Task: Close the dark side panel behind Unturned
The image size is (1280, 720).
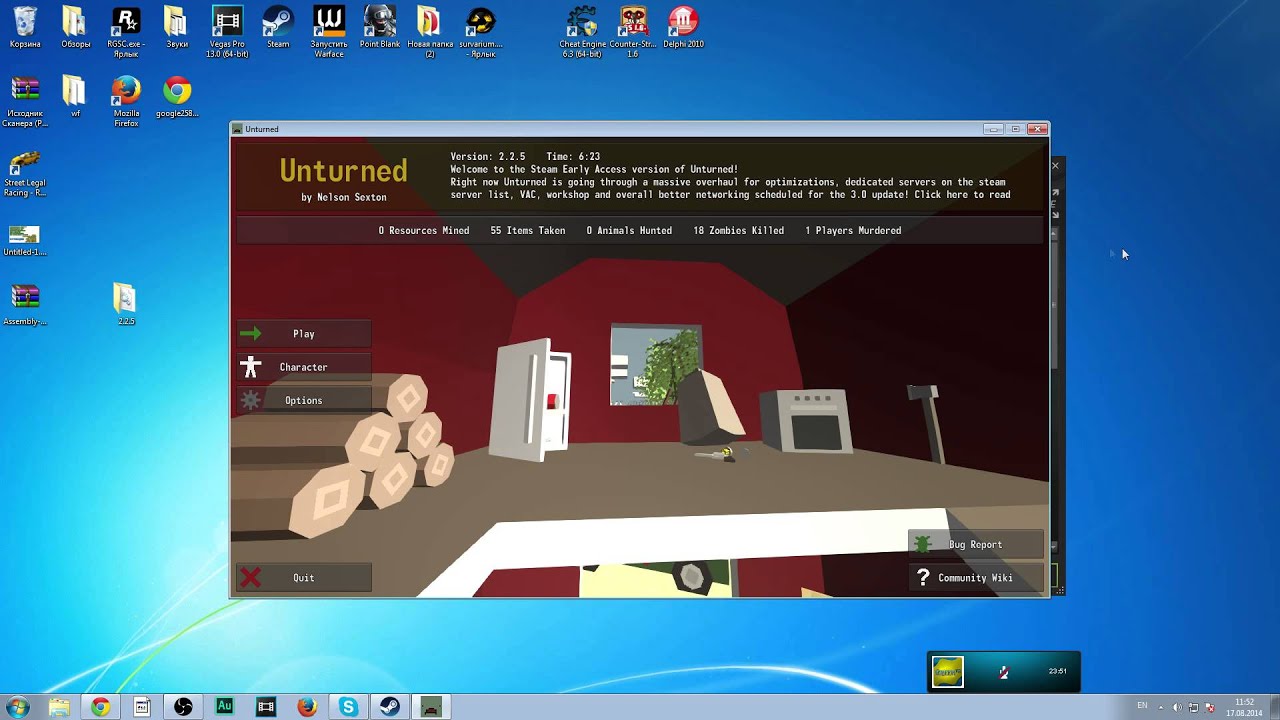Action: click(1055, 166)
